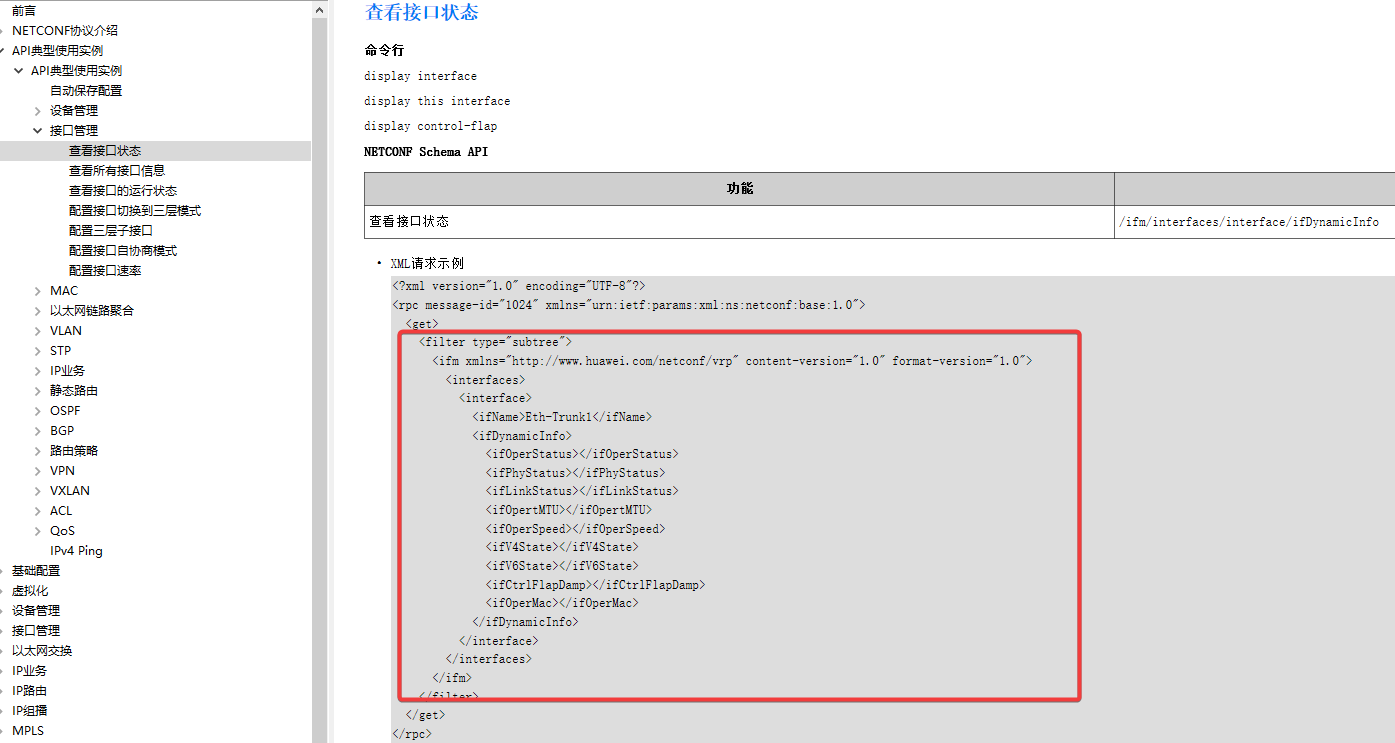Select the VPN tree entry

62,471
